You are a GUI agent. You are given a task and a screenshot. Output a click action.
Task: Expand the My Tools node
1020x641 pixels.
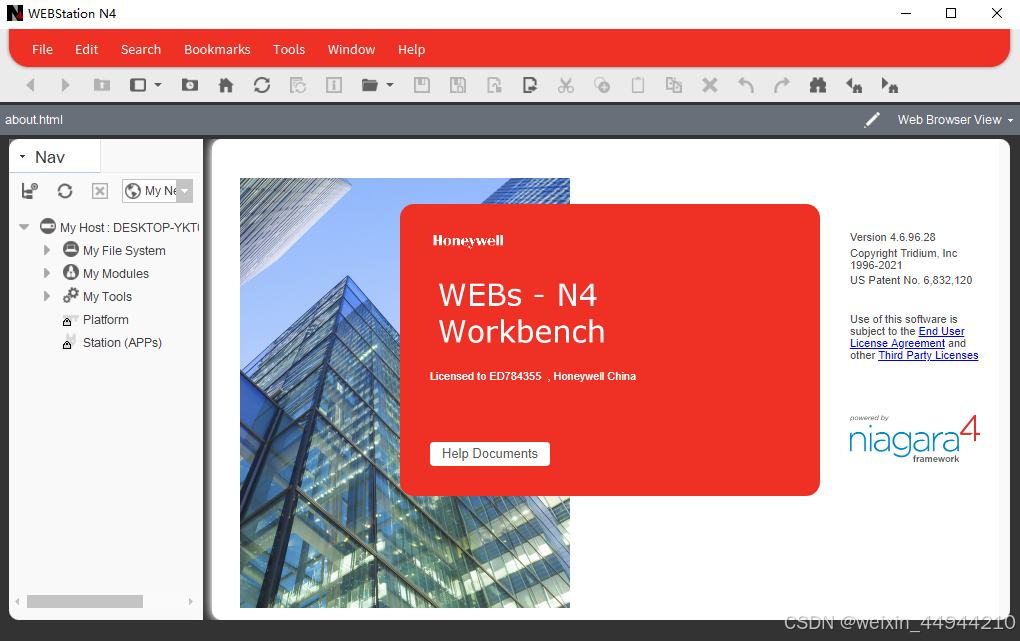click(47, 296)
